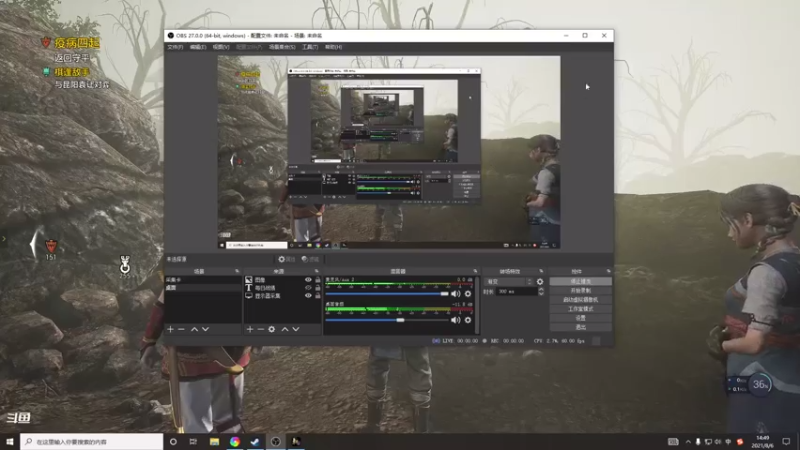The width and height of the screenshot is (800, 450).
Task: Toggle lock on the display capture source
Action: coord(318,295)
